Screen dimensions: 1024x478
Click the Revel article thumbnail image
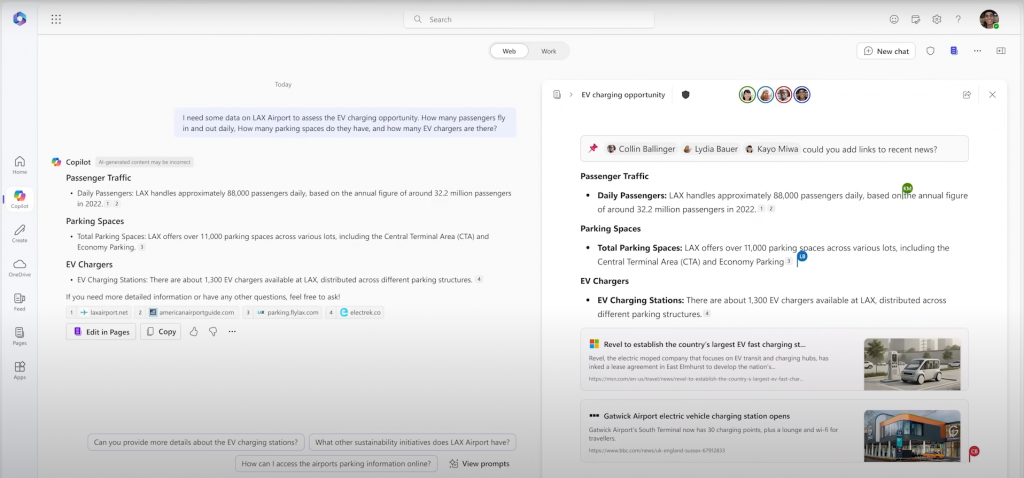(x=912, y=364)
